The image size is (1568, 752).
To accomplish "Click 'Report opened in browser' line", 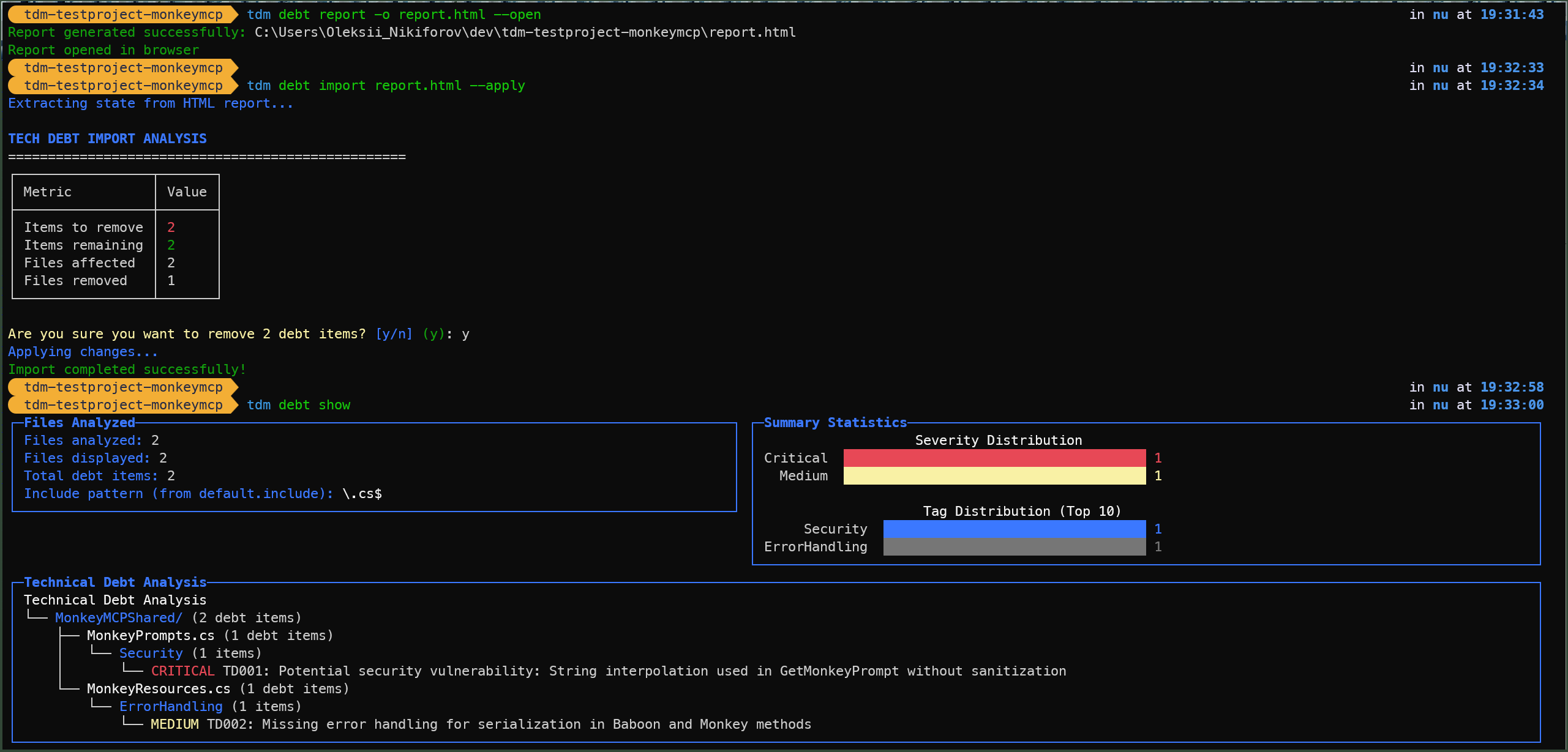I will [103, 50].
